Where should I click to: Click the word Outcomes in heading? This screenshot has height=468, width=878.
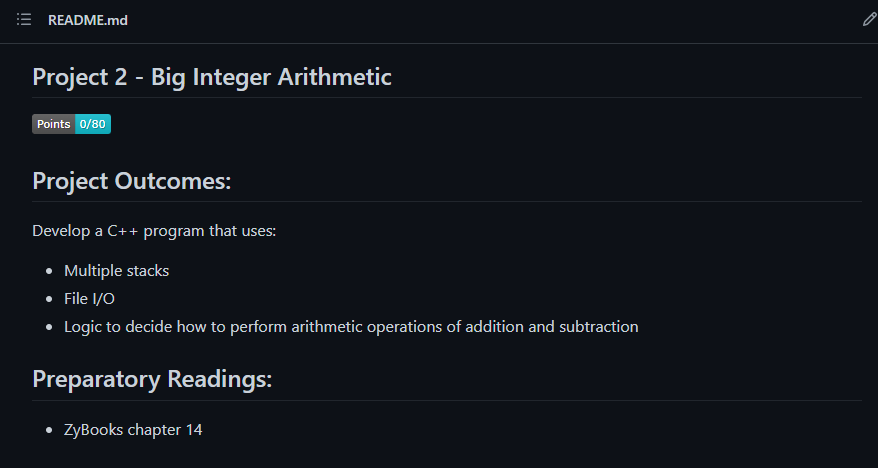(173, 181)
